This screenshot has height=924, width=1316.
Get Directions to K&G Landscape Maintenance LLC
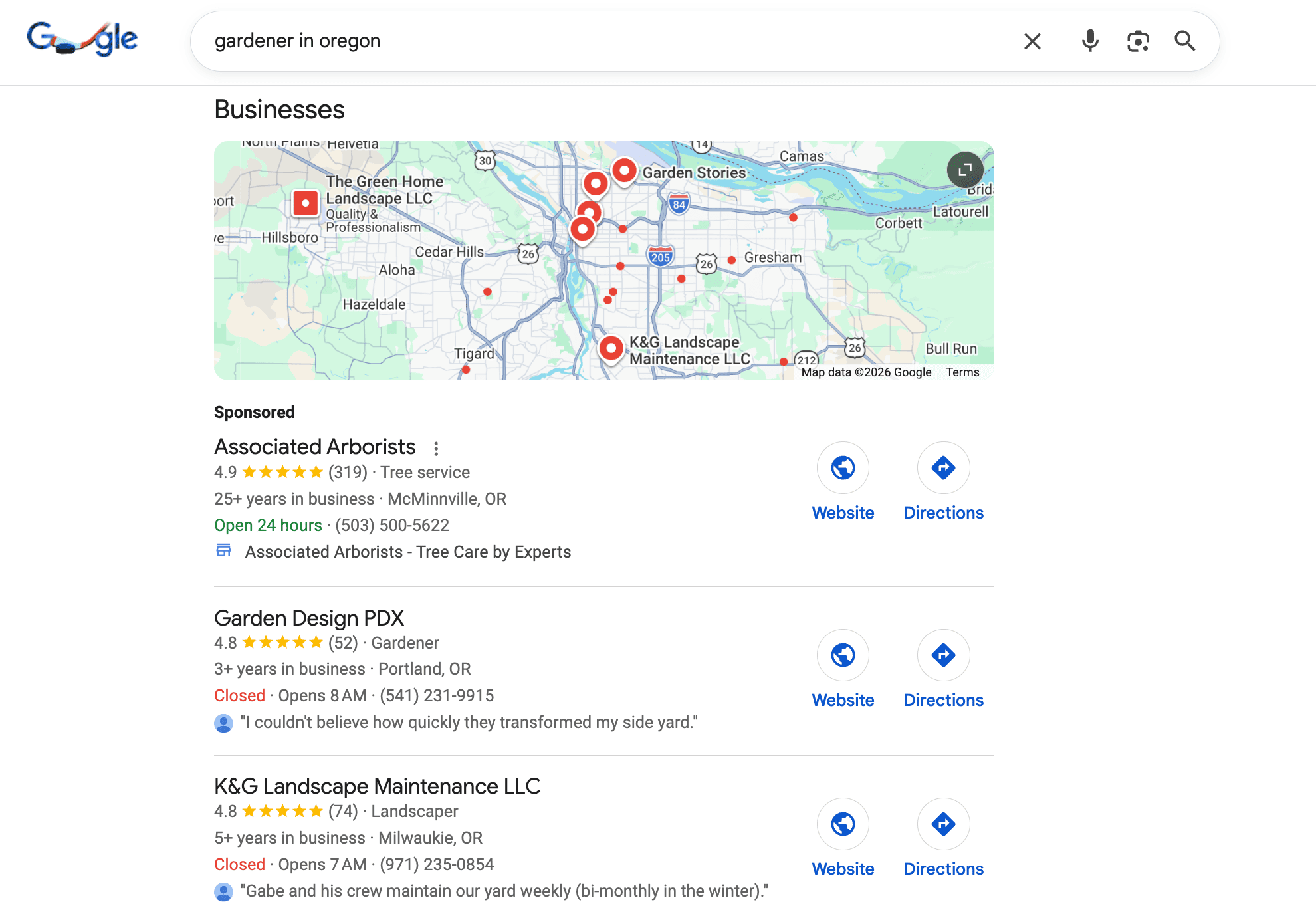pyautogui.click(x=943, y=824)
